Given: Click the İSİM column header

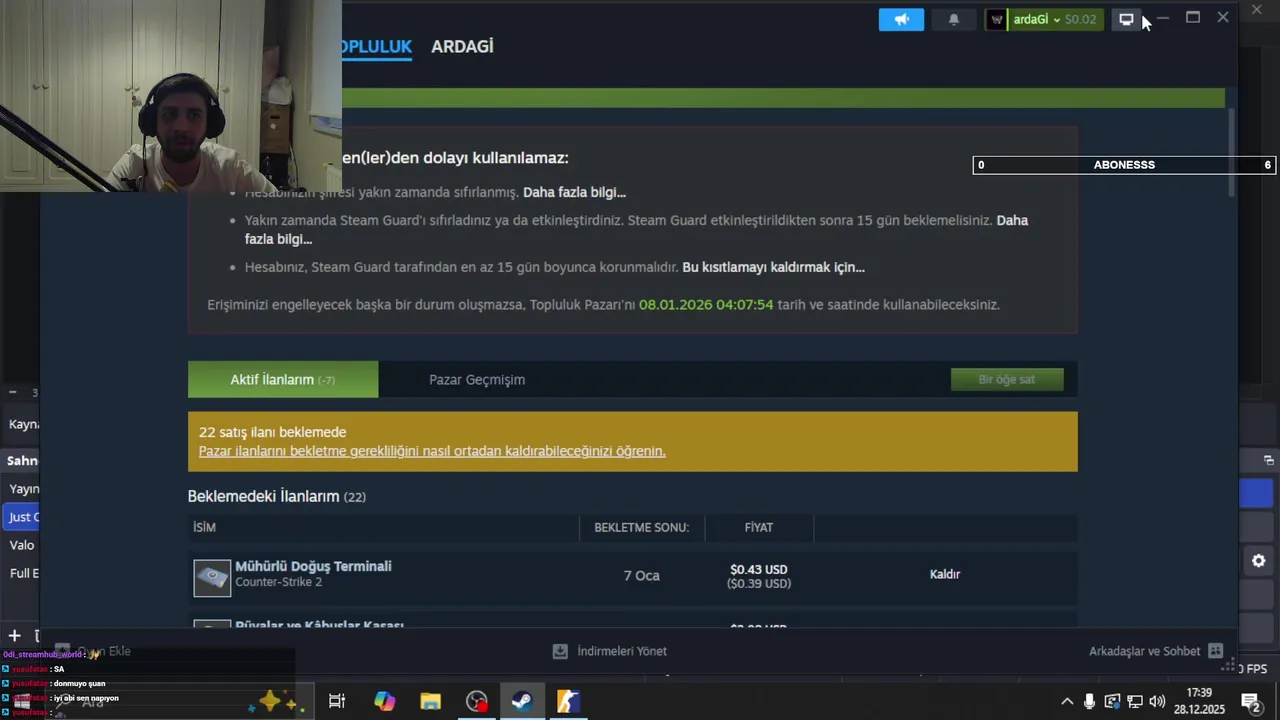Looking at the screenshot, I should [x=204, y=527].
